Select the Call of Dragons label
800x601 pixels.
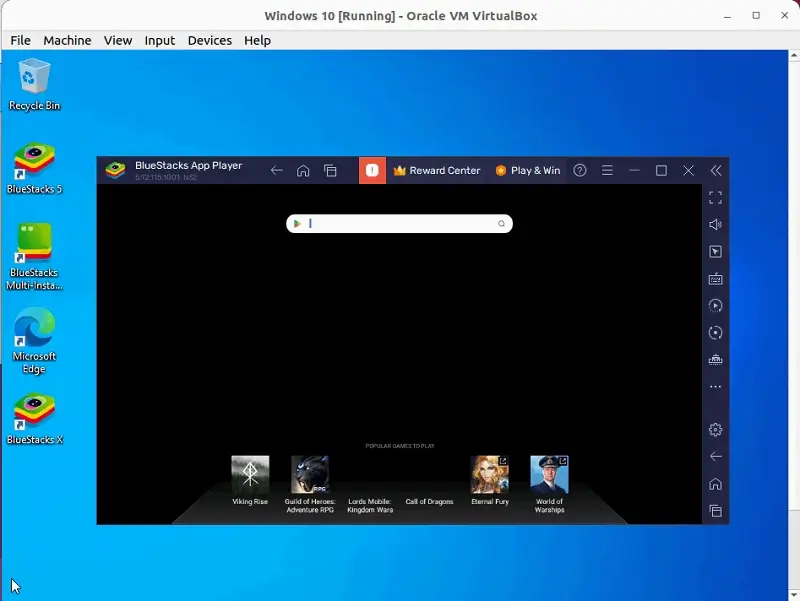tap(430, 502)
